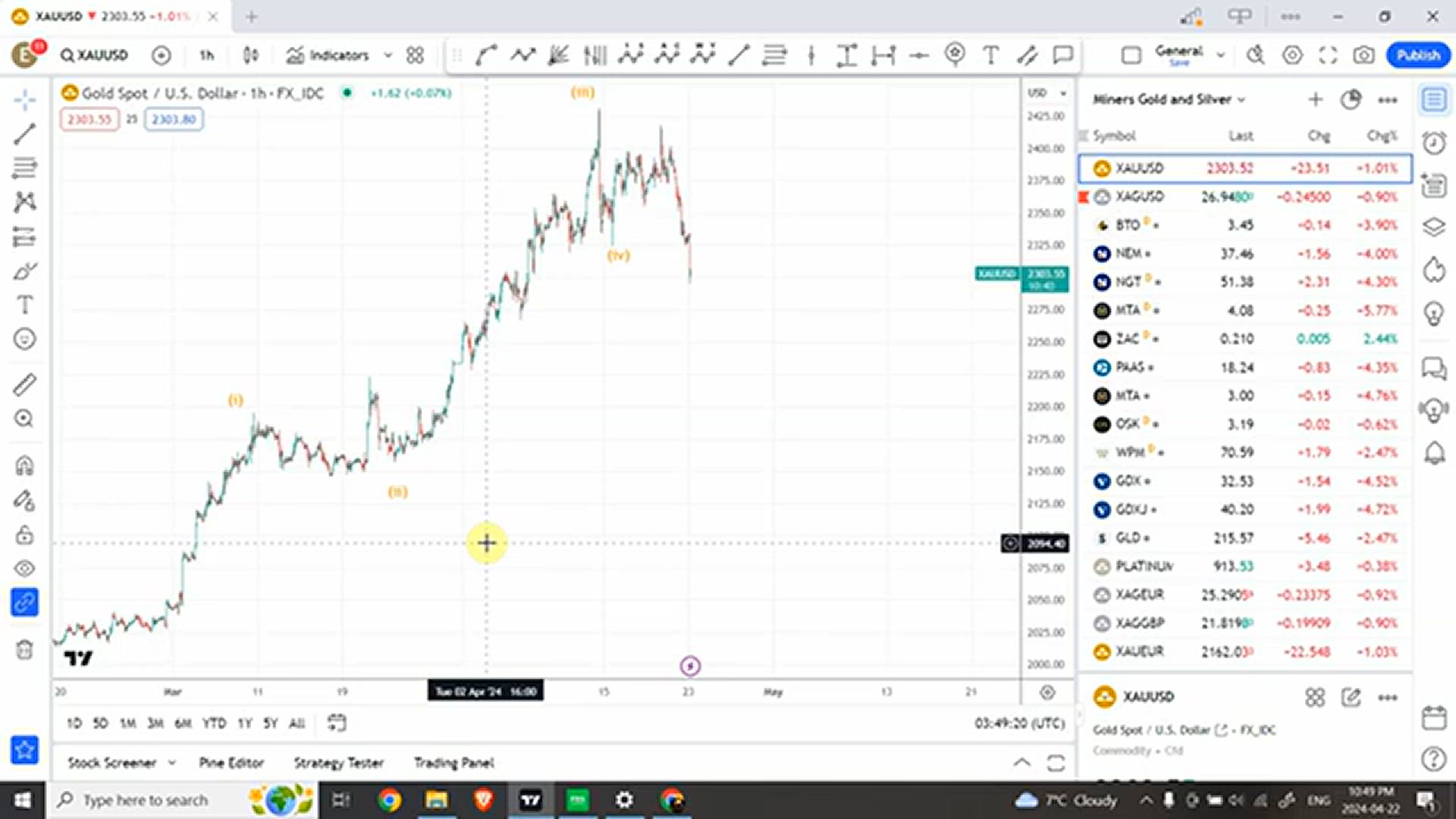Click the trash remove objects icon
Viewport: 1456px width, 819px height.
pyautogui.click(x=24, y=650)
